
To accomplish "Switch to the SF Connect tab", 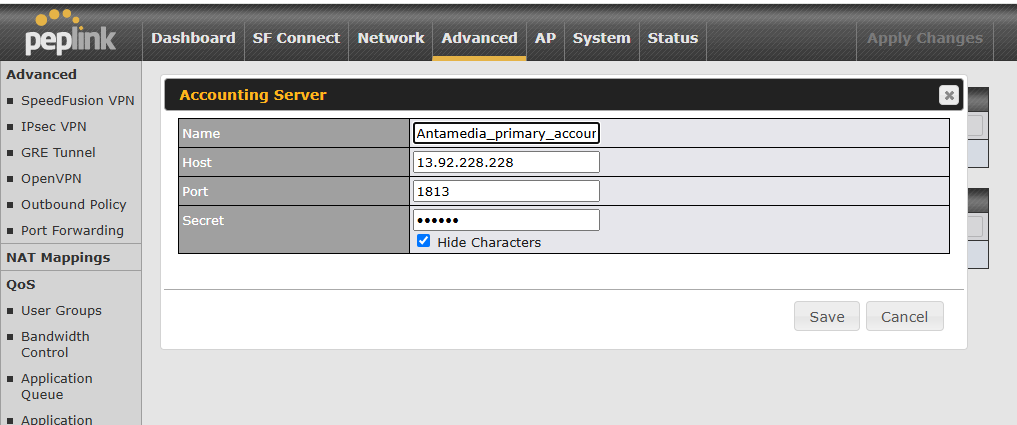I will 296,38.
